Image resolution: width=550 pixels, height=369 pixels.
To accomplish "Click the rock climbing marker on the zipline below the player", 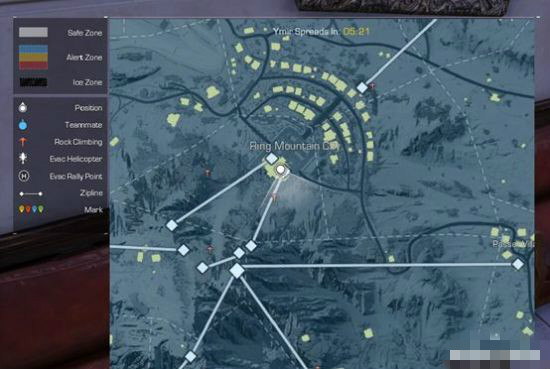I will [x=274, y=197].
